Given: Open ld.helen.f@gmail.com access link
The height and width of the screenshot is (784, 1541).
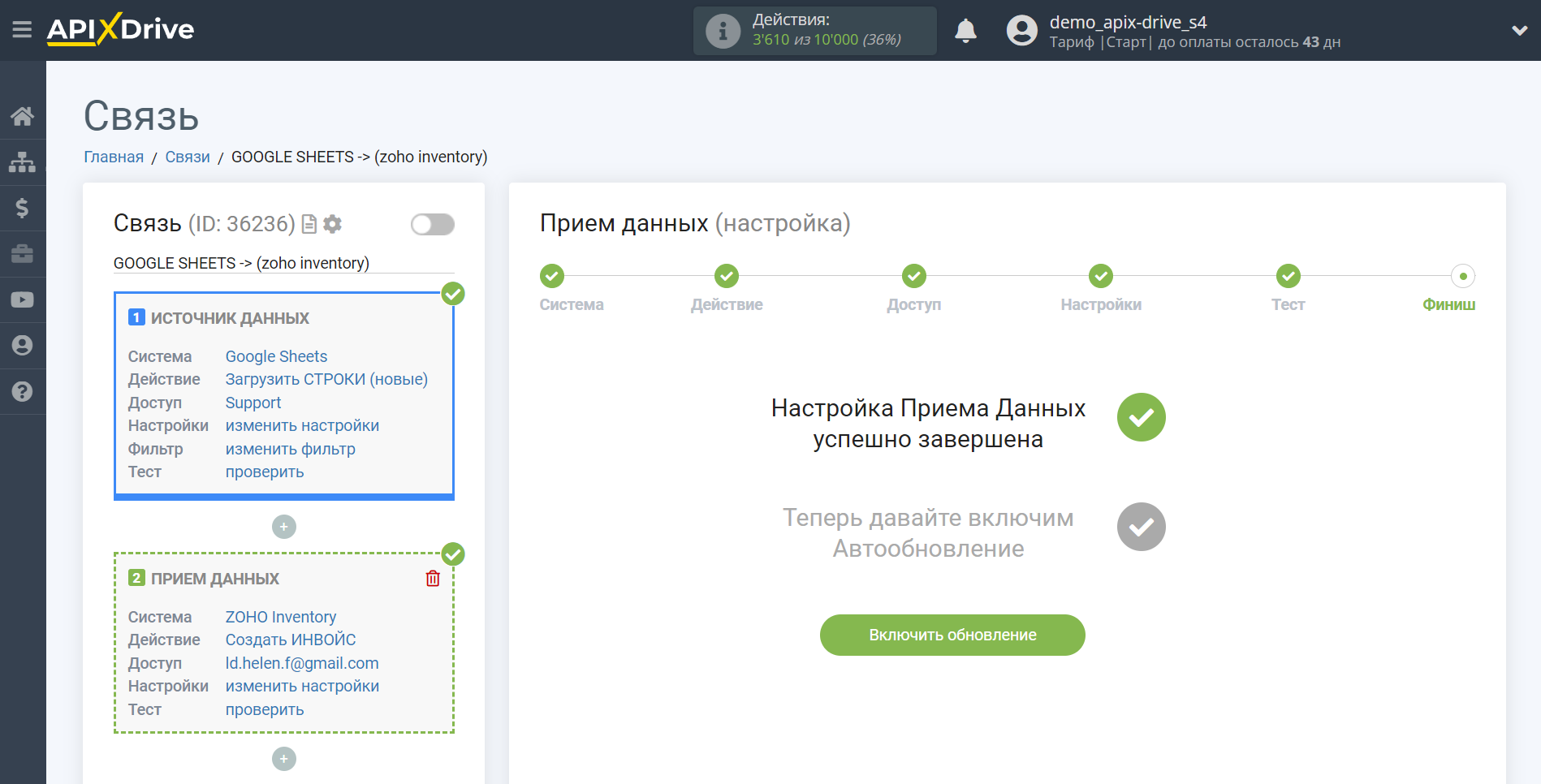Looking at the screenshot, I should pyautogui.click(x=301, y=663).
